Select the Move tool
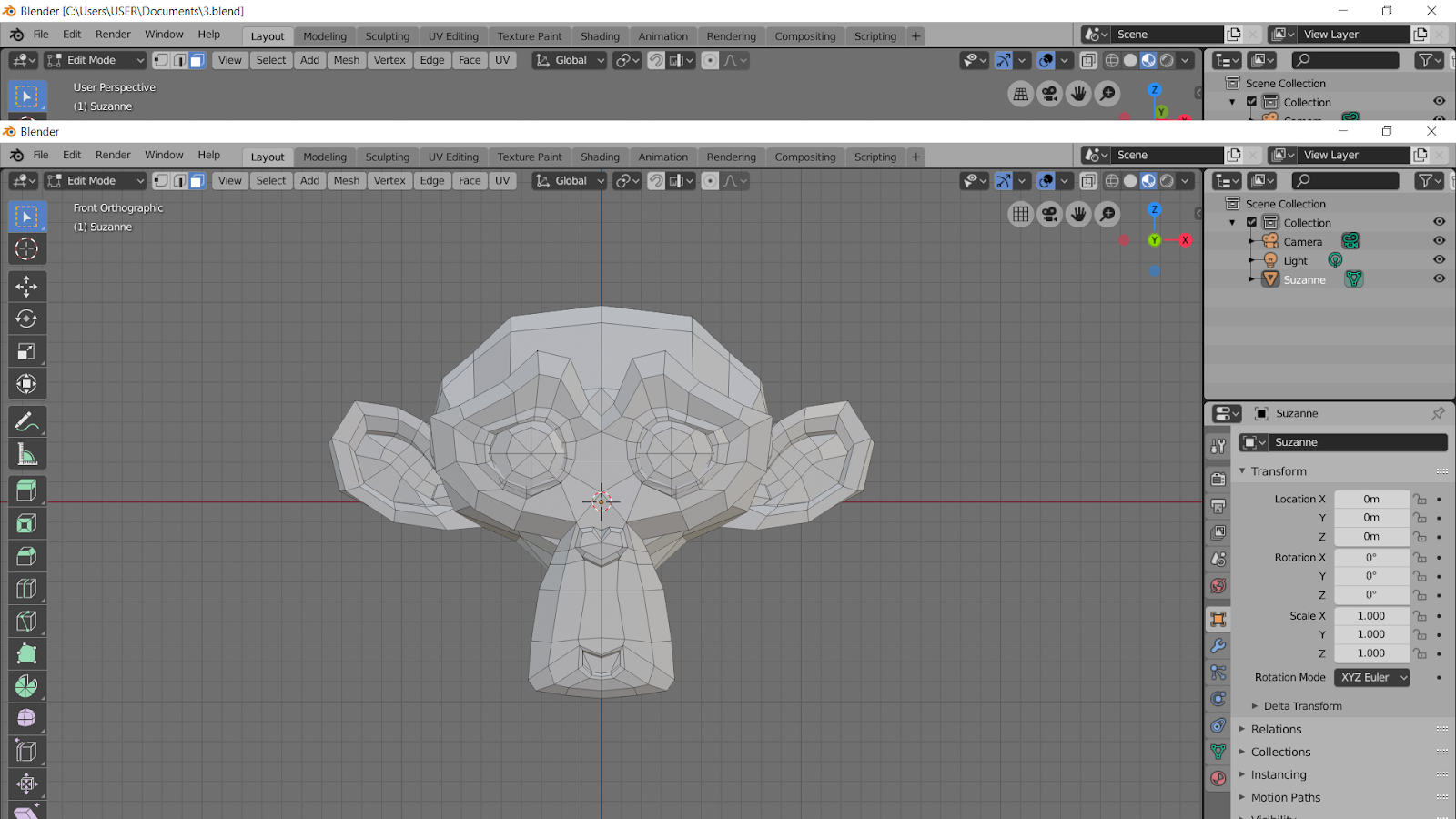The image size is (1456, 819). point(26,286)
